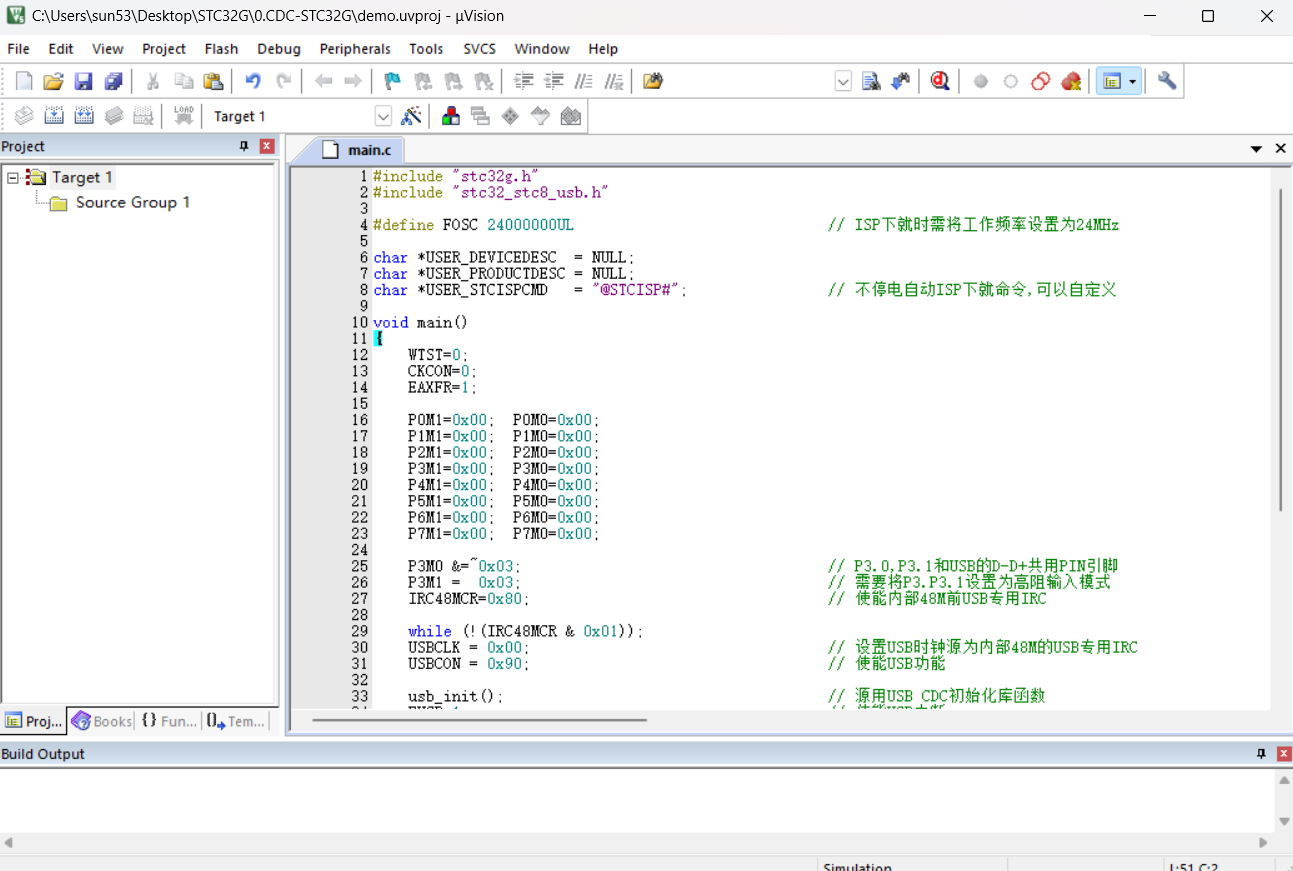Pin the Build Output panel
Viewport: 1293px width, 871px height.
coord(1262,754)
